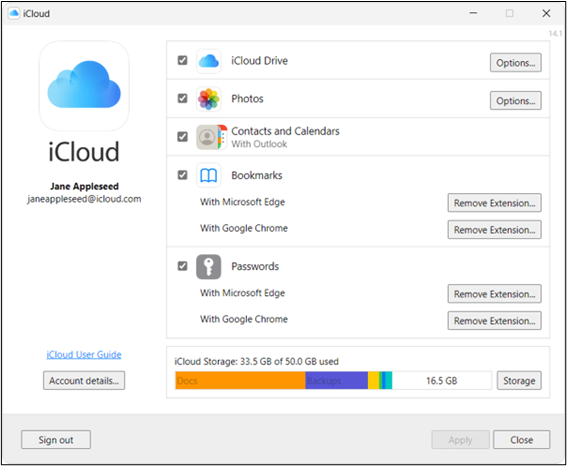Disable Contacts and Calendars checkbox

[183, 137]
